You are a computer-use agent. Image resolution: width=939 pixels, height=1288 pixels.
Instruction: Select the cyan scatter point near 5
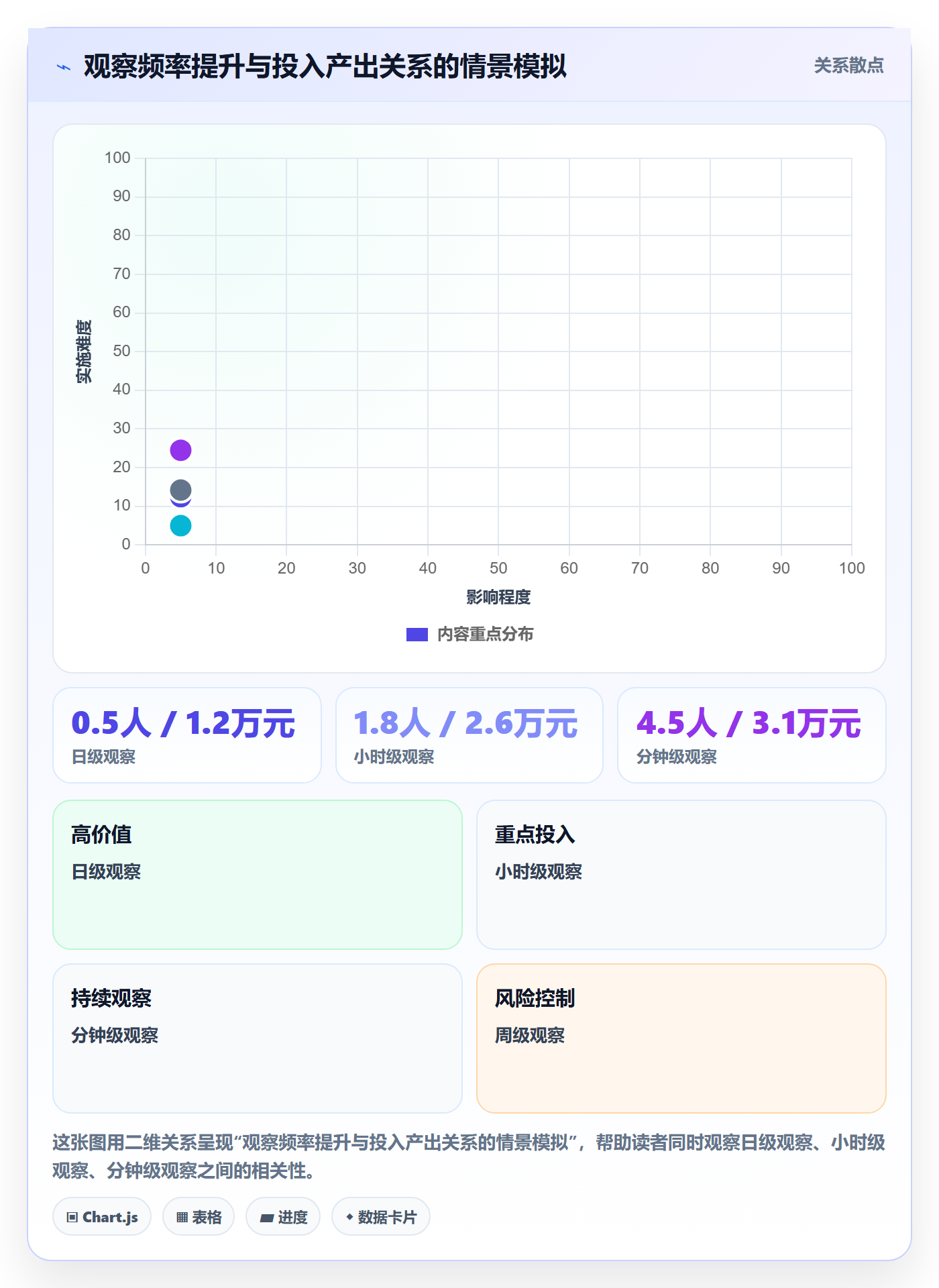180,526
